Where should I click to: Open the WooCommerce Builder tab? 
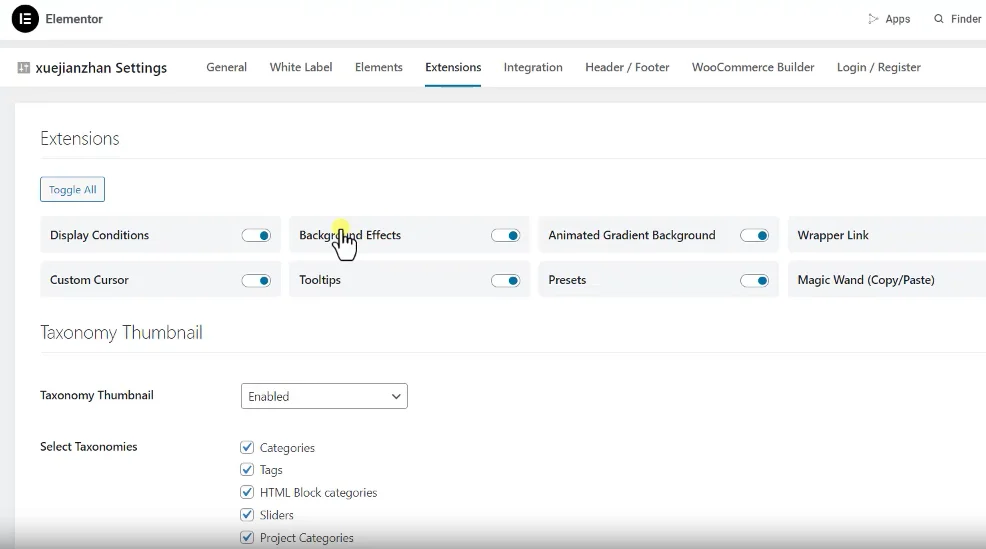pyautogui.click(x=753, y=67)
